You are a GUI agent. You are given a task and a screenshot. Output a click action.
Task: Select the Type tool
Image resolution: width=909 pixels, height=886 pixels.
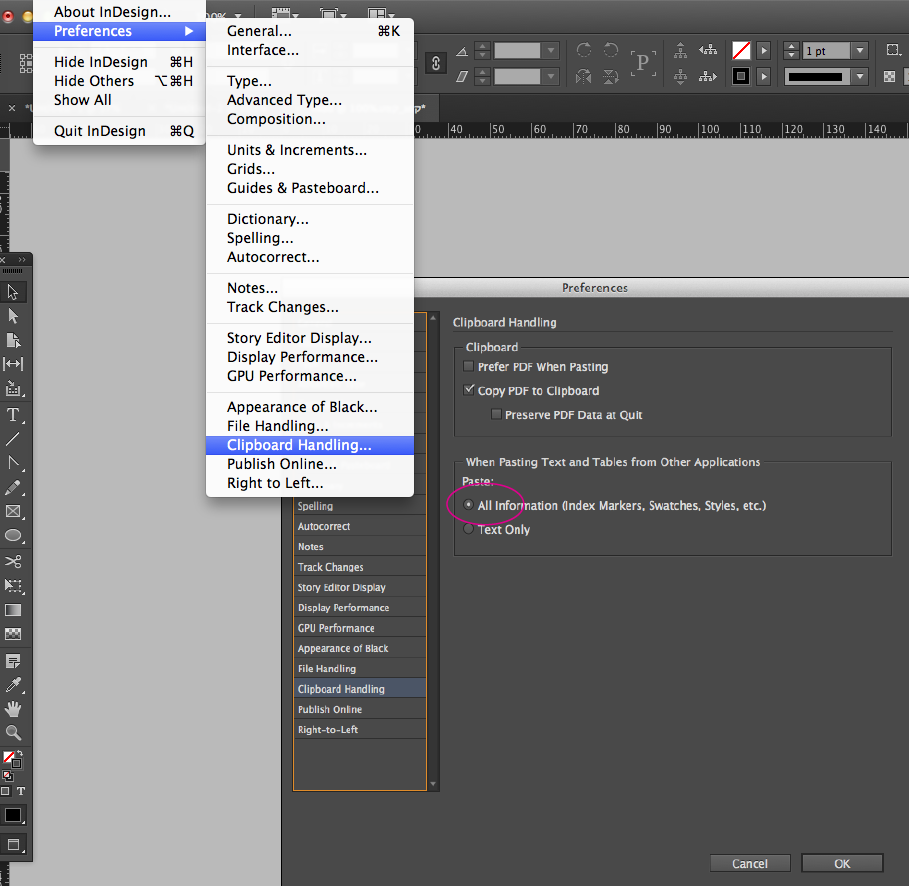(13, 415)
